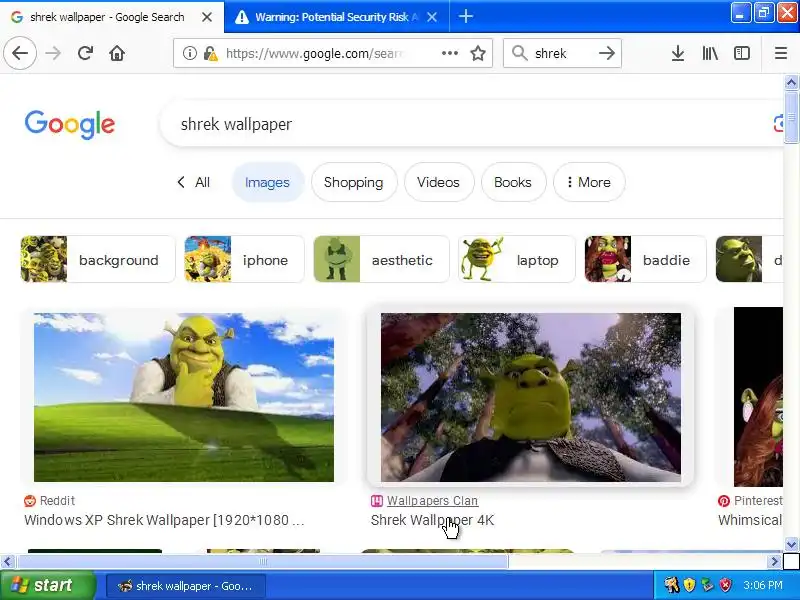Open the Pinterest Whimsical image thumbnail
This screenshot has width=800, height=600.
[x=758, y=397]
